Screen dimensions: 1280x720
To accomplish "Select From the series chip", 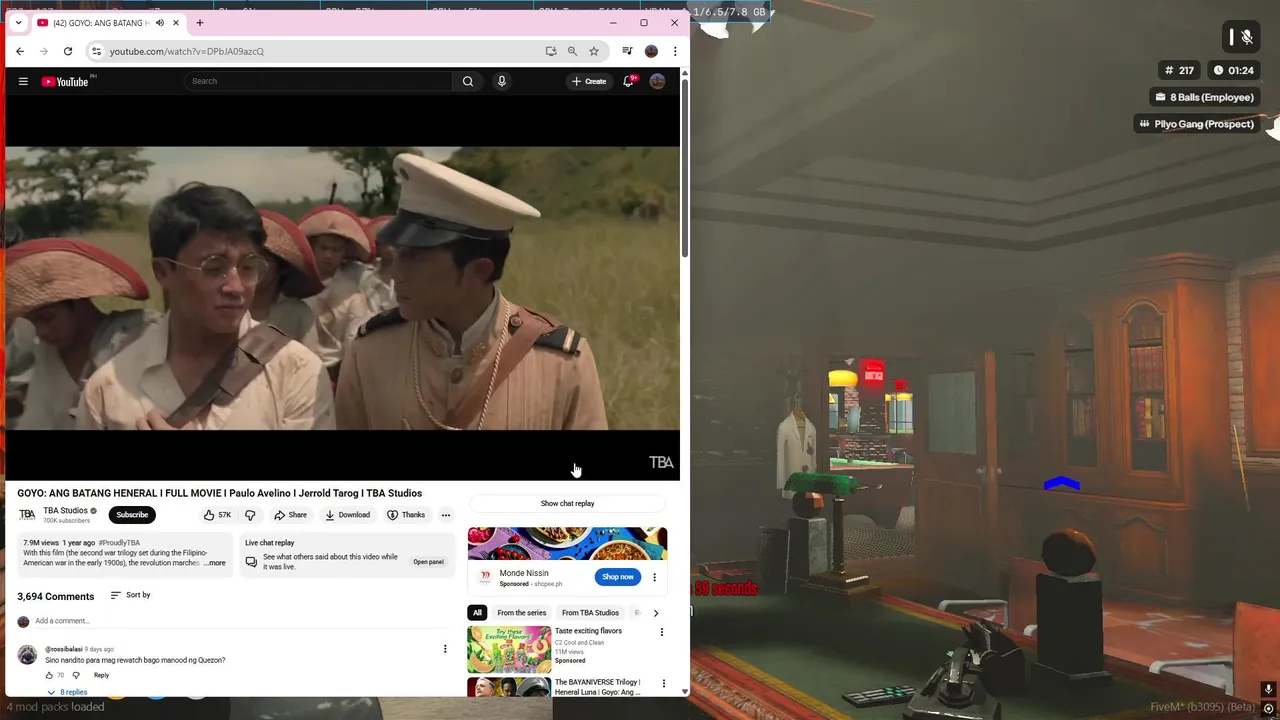I will 521,613.
